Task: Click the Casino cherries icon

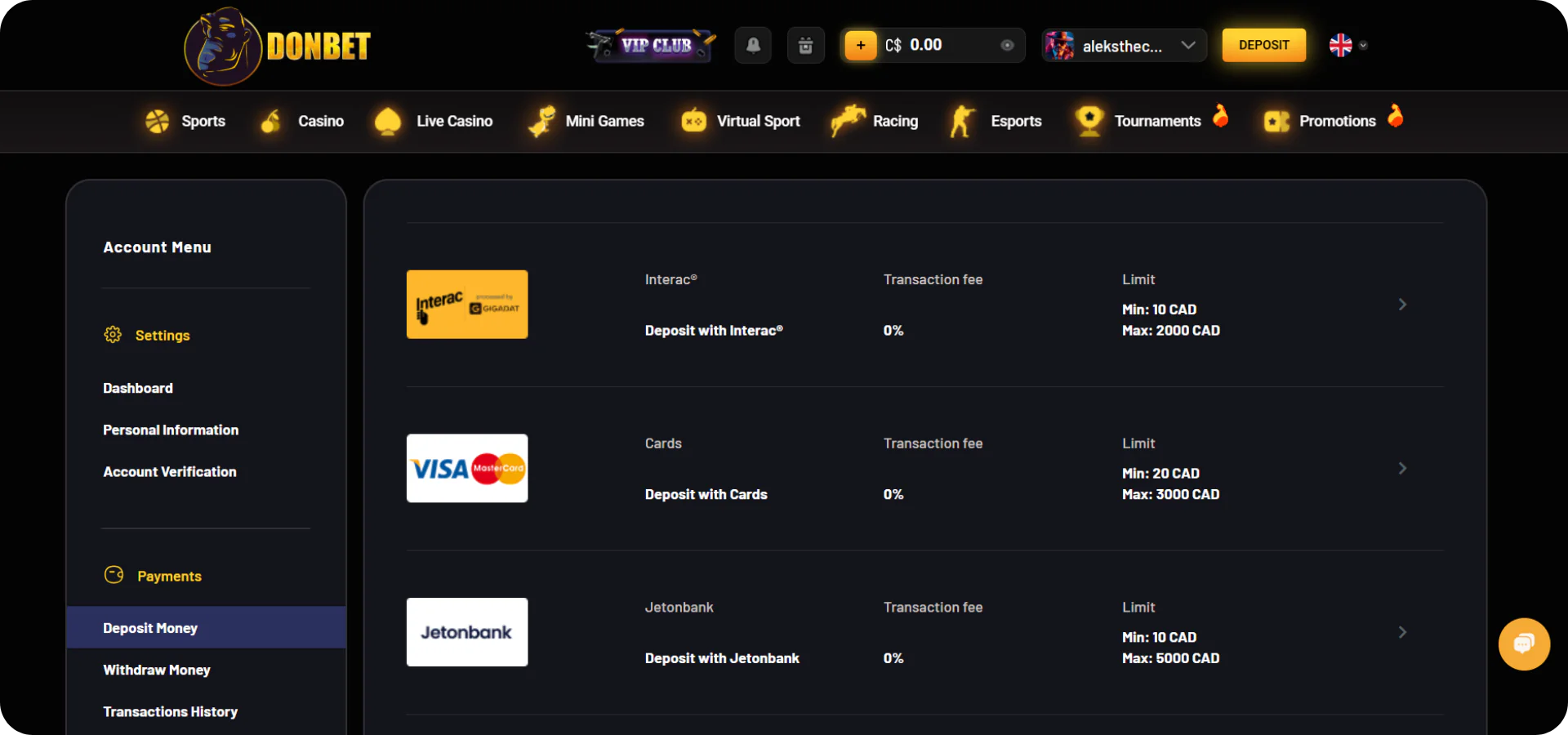Action: [x=271, y=121]
